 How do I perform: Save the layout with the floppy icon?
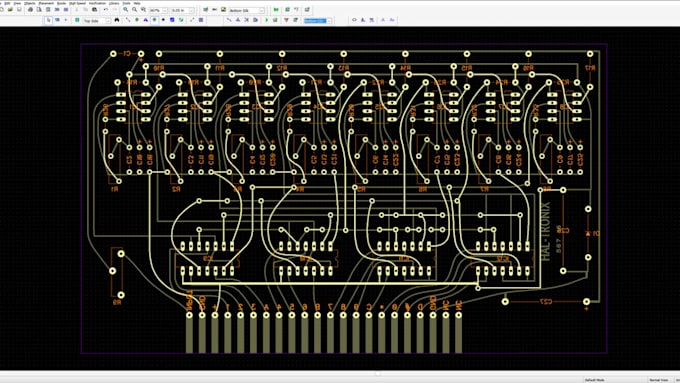click(x=19, y=10)
